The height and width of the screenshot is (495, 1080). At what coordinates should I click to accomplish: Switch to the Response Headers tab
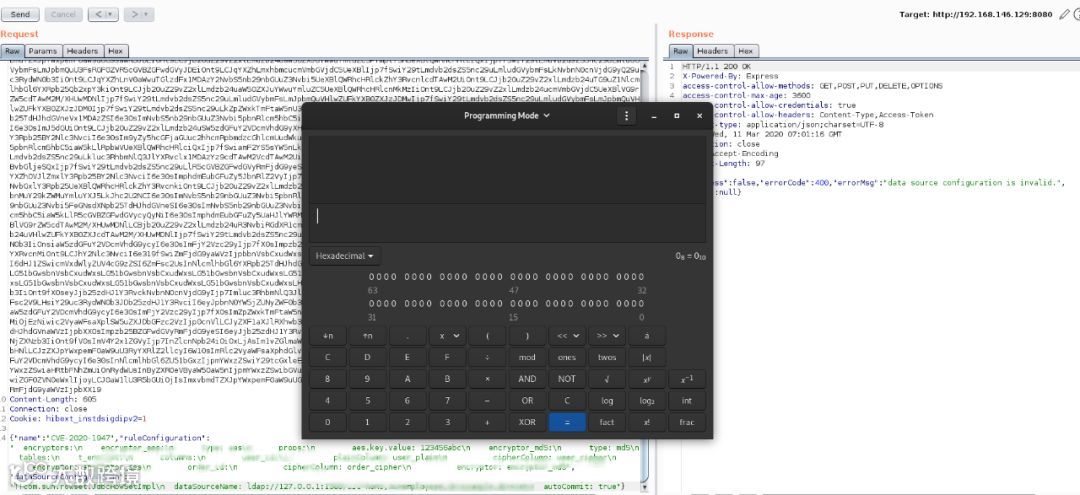(x=713, y=51)
